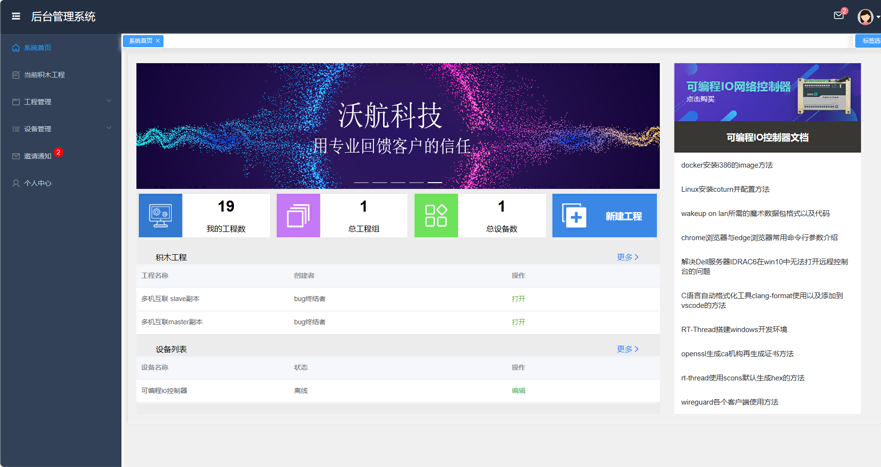Click the blue 我的工程数 monitor icon
Screen dimensions: 881x467
click(x=160, y=216)
